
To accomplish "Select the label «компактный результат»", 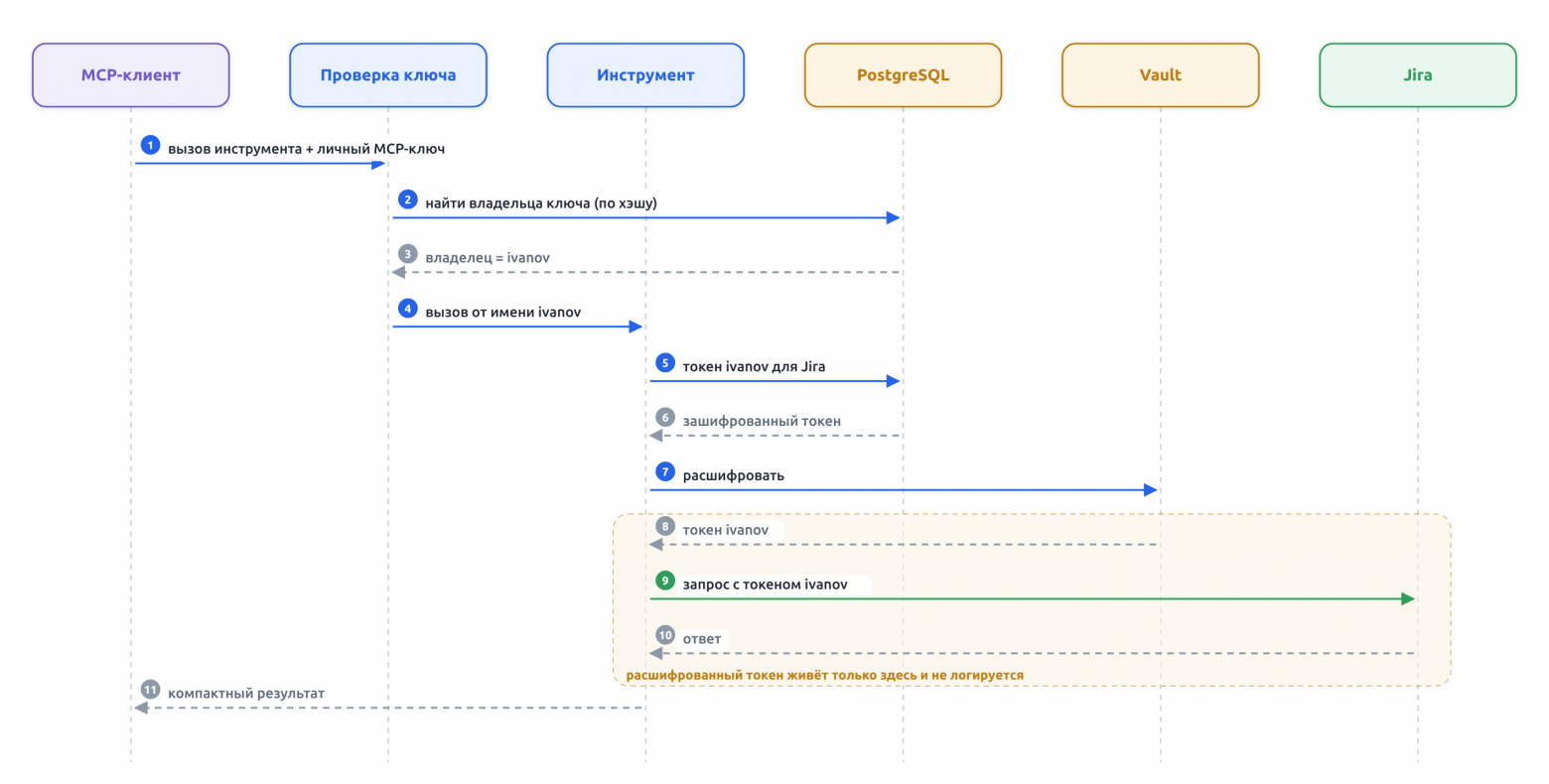I will [246, 694].
